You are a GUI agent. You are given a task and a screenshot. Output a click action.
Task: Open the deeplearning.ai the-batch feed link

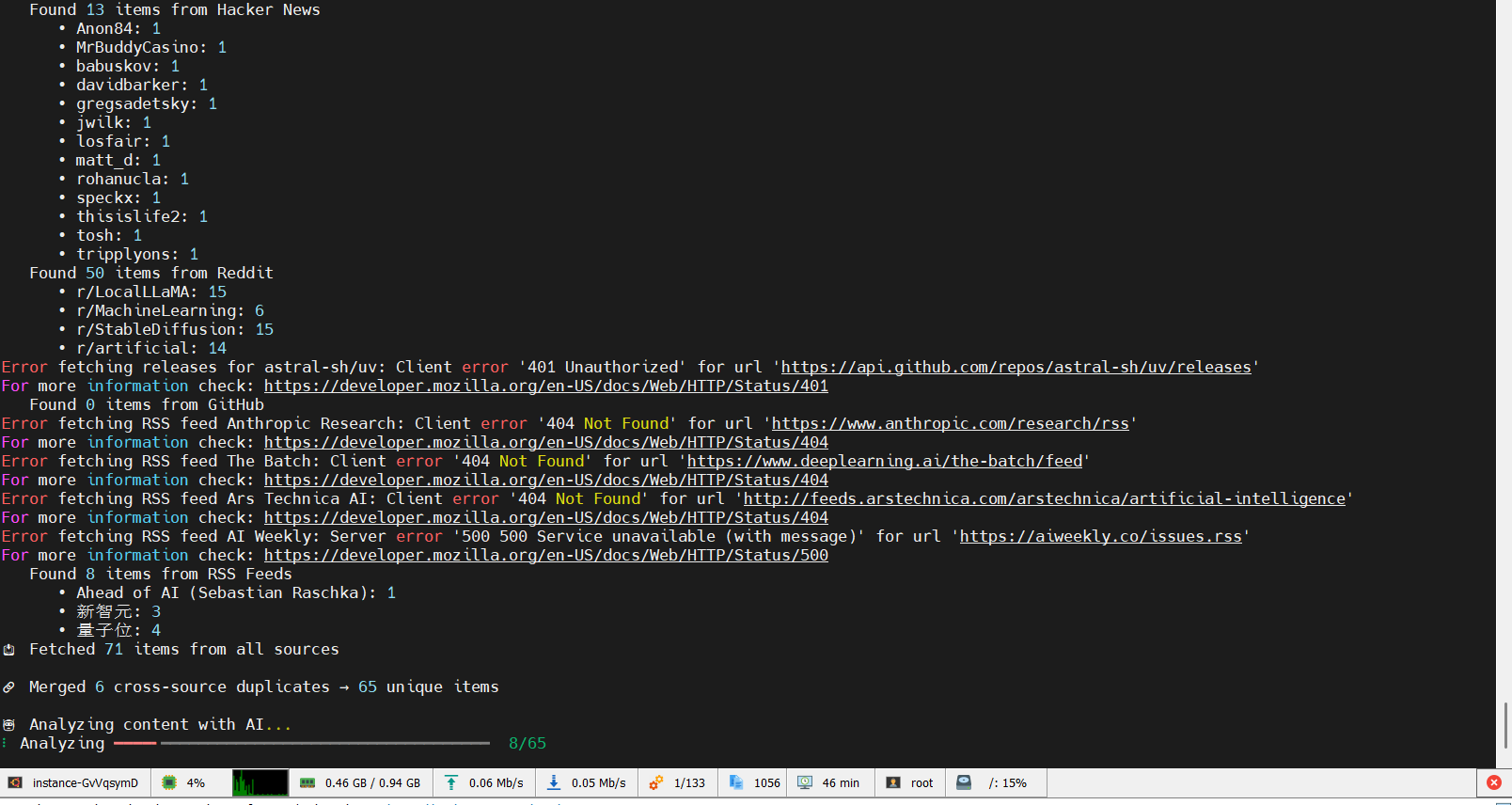[885, 461]
